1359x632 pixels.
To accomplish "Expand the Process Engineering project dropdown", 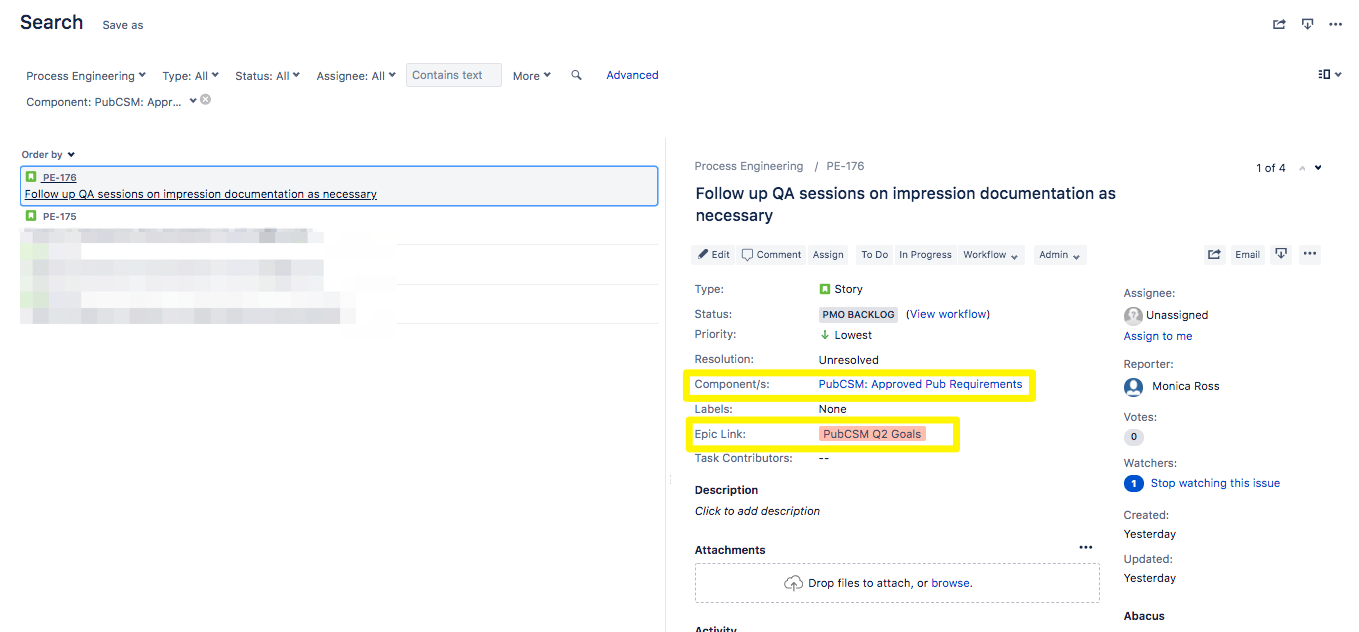I will [x=86, y=76].
